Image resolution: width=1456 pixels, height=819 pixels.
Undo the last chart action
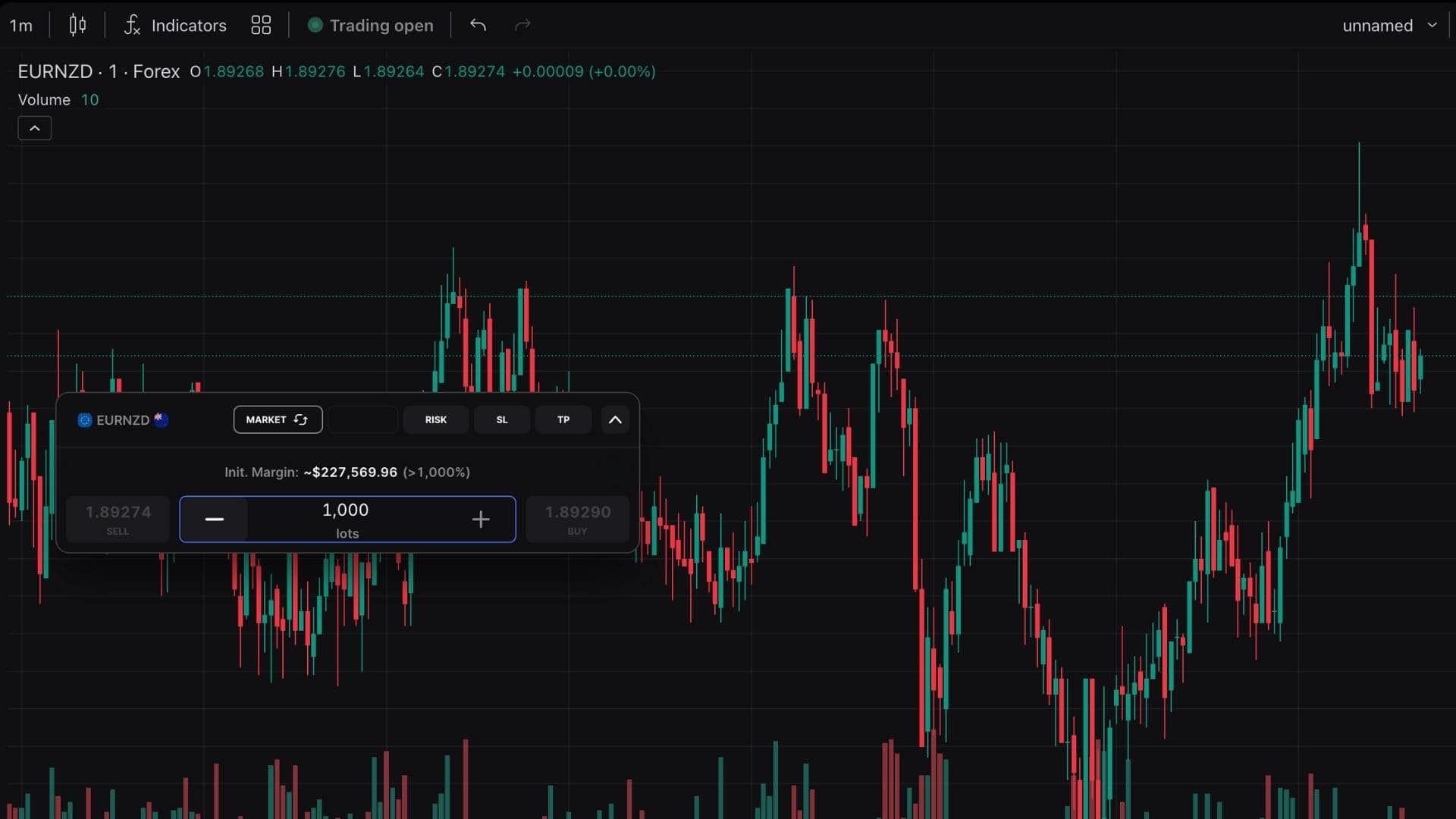pyautogui.click(x=478, y=26)
